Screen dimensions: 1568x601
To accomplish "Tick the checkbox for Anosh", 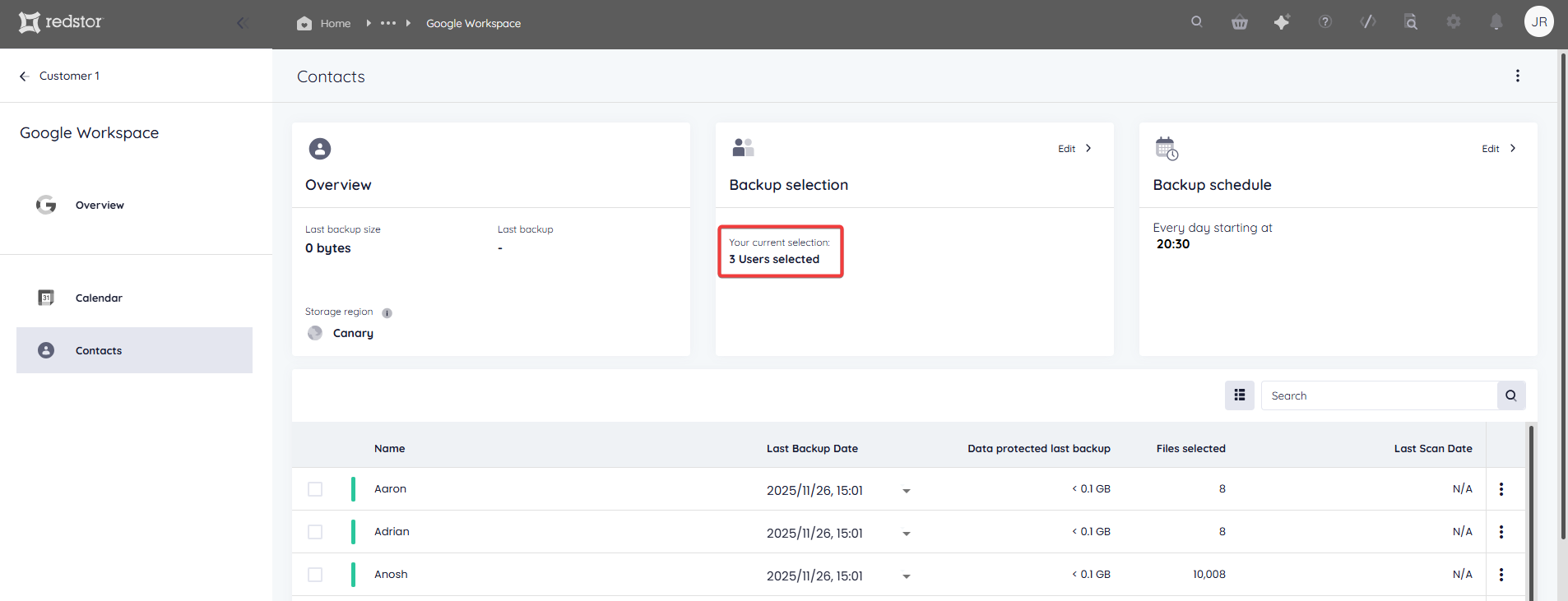I will click(315, 575).
